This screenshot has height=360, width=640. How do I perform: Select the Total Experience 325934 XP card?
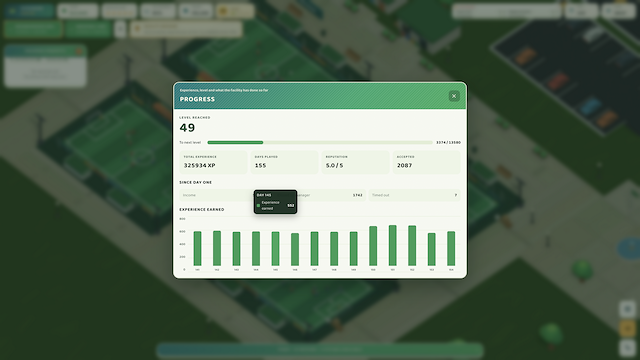click(213, 162)
